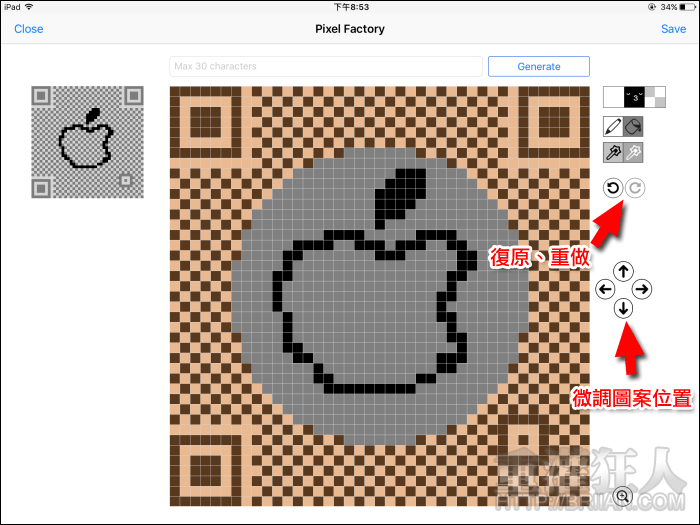Focus the "Max 30 characters" text field
The image size is (700, 525).
pos(326,67)
